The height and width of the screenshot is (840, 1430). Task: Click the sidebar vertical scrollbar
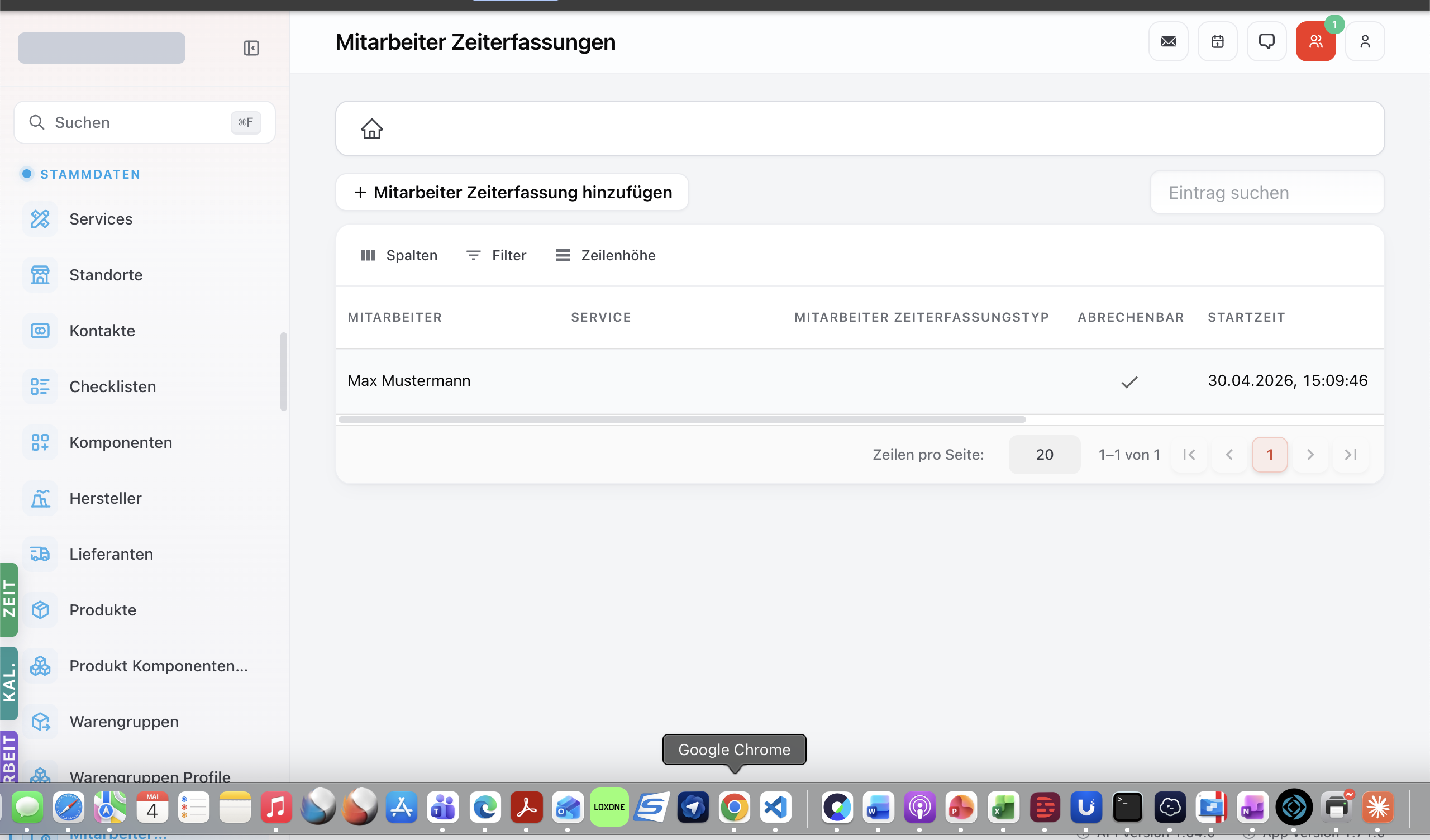point(283,372)
